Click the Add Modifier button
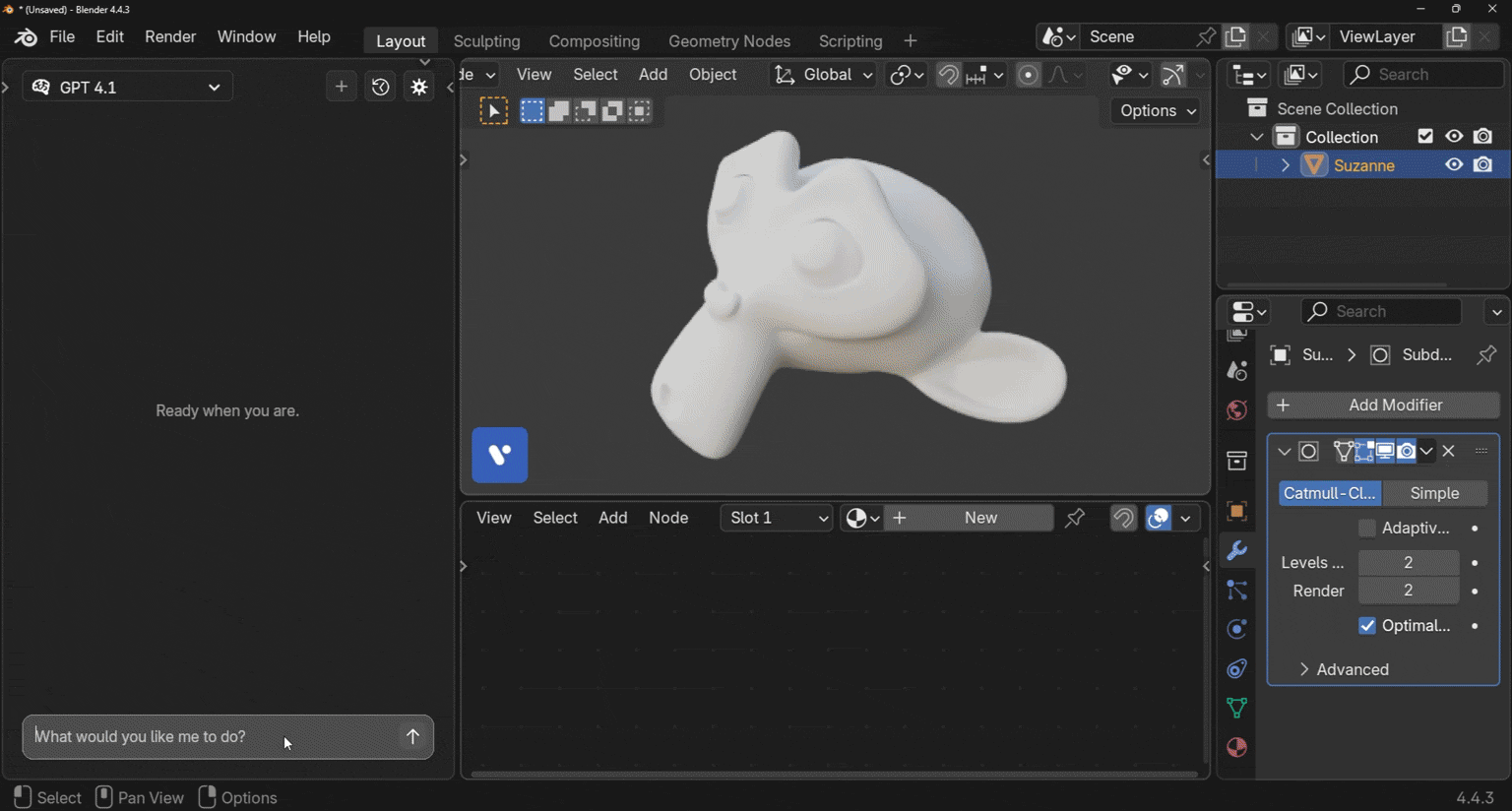 click(1384, 405)
